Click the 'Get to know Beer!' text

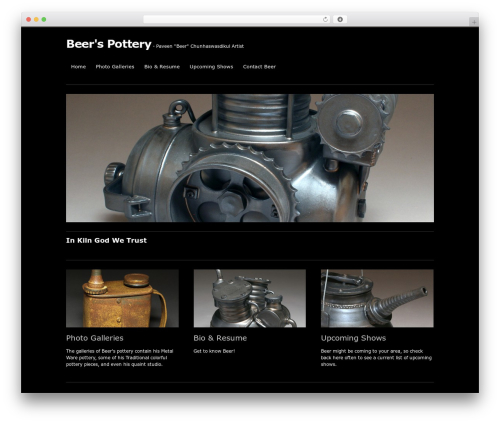(x=214, y=351)
